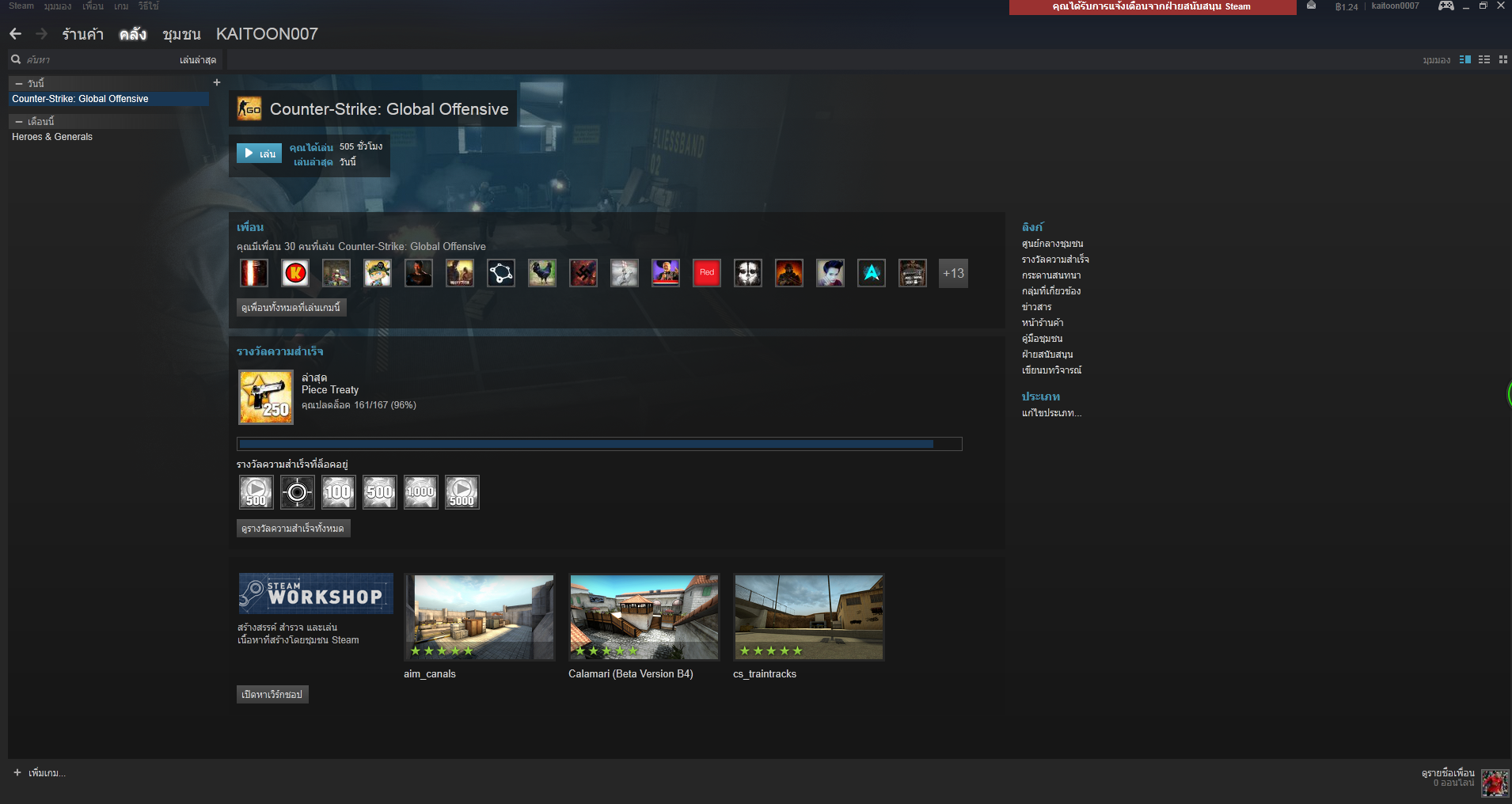Screen dimensions: 1512x804
Task: Click the red Steam support notification banner
Action: tap(1153, 7)
